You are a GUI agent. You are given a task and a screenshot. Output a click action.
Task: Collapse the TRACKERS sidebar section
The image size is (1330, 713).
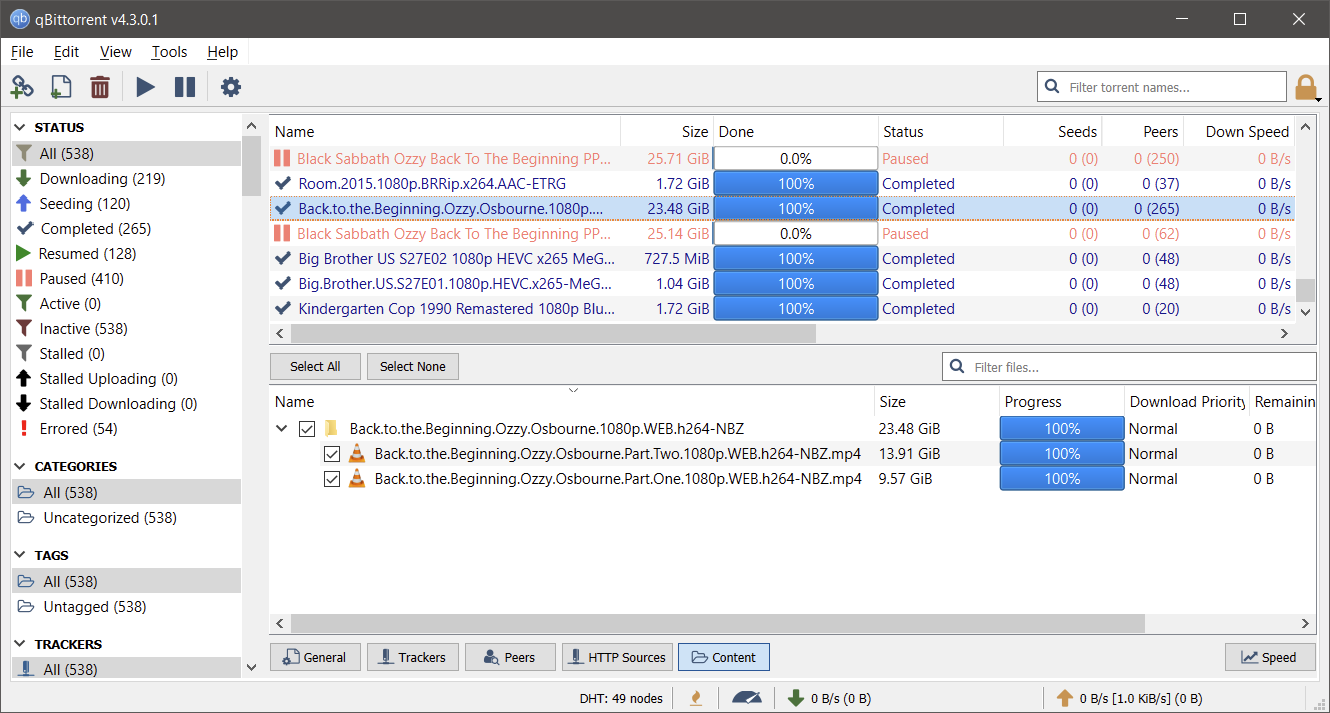coord(21,644)
